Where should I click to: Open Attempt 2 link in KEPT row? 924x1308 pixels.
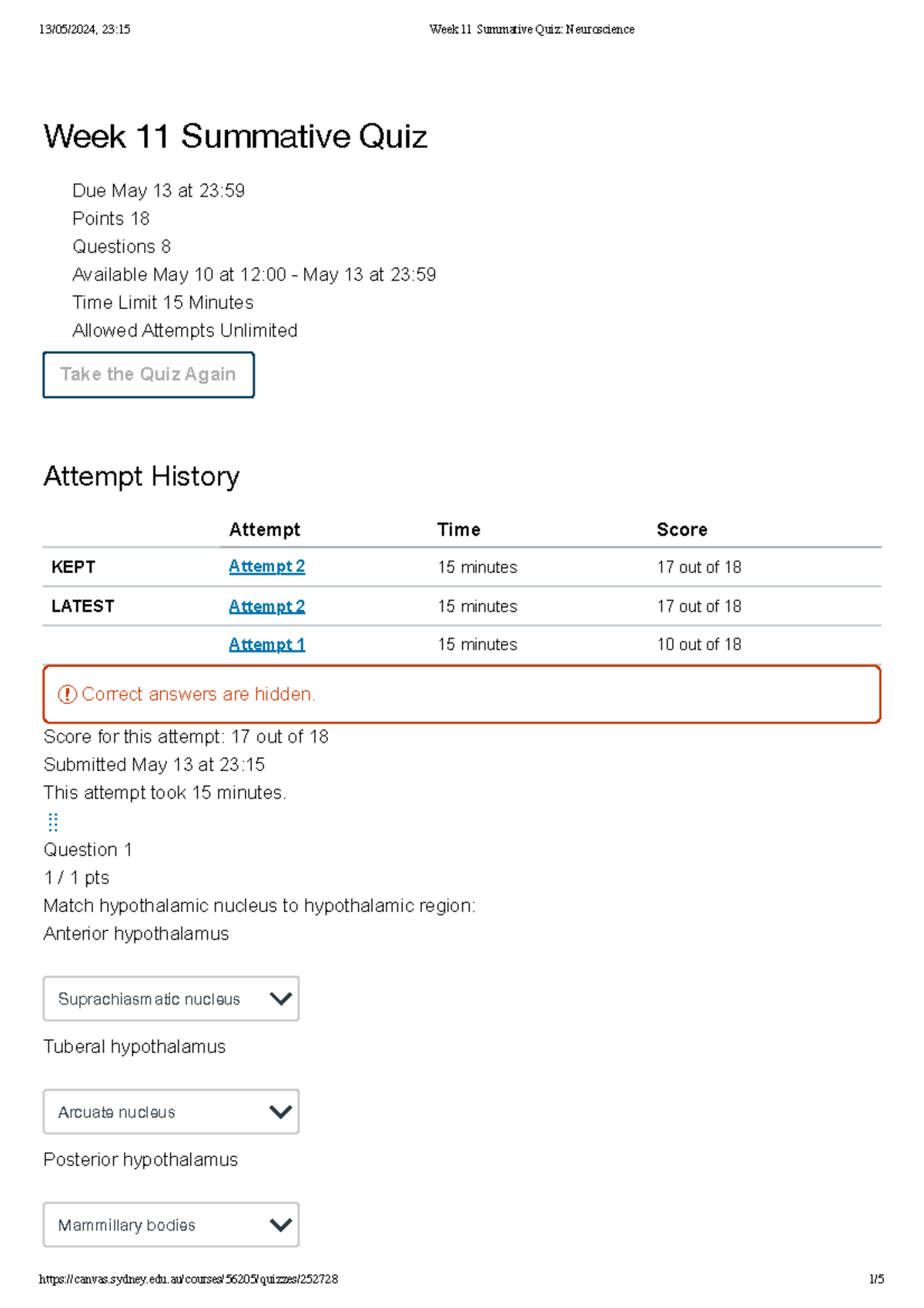tap(266, 567)
